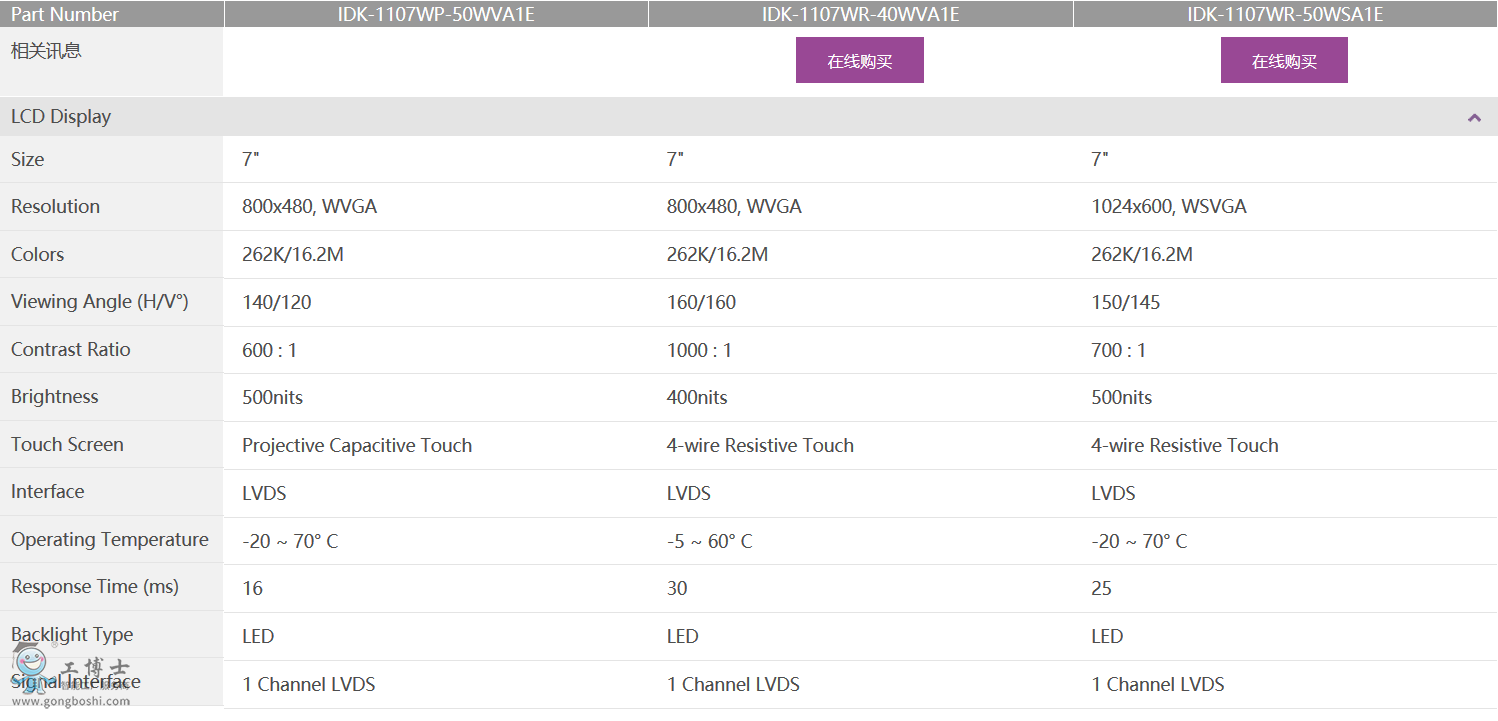Select the IDK-1107WR-50WSA1E column header
The width and height of the screenshot is (1498, 721).
coord(1285,14)
